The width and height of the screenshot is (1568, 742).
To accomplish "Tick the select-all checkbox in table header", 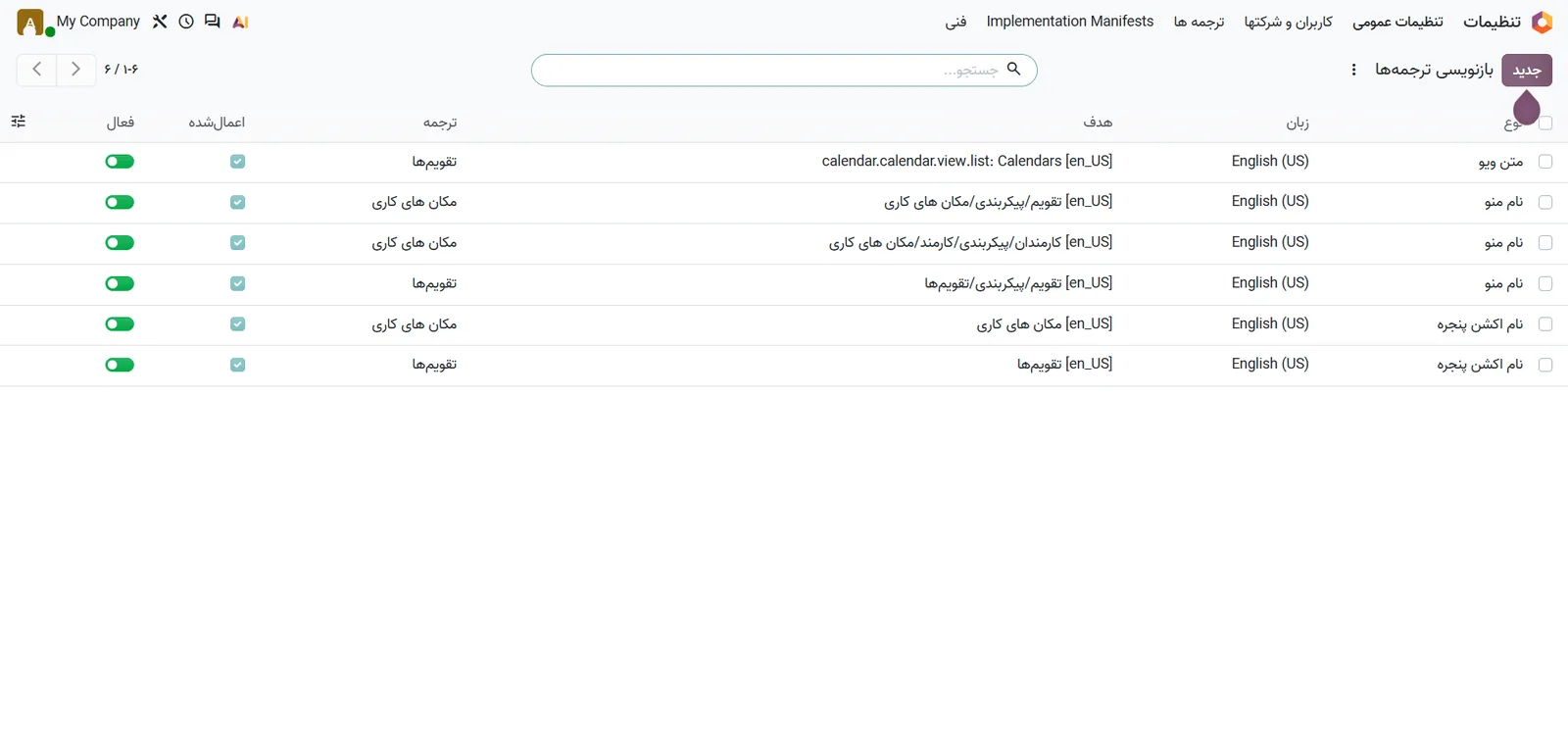I will 1545,123.
